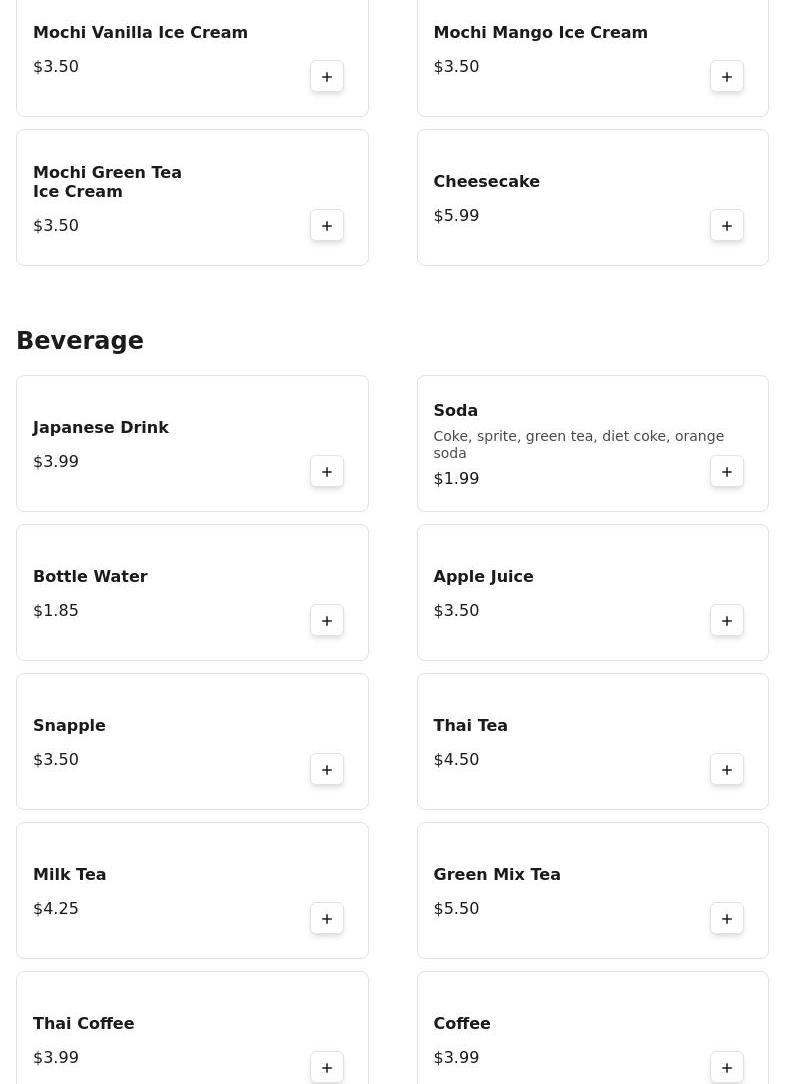
Task: Select the Soda item name
Action: point(455,410)
